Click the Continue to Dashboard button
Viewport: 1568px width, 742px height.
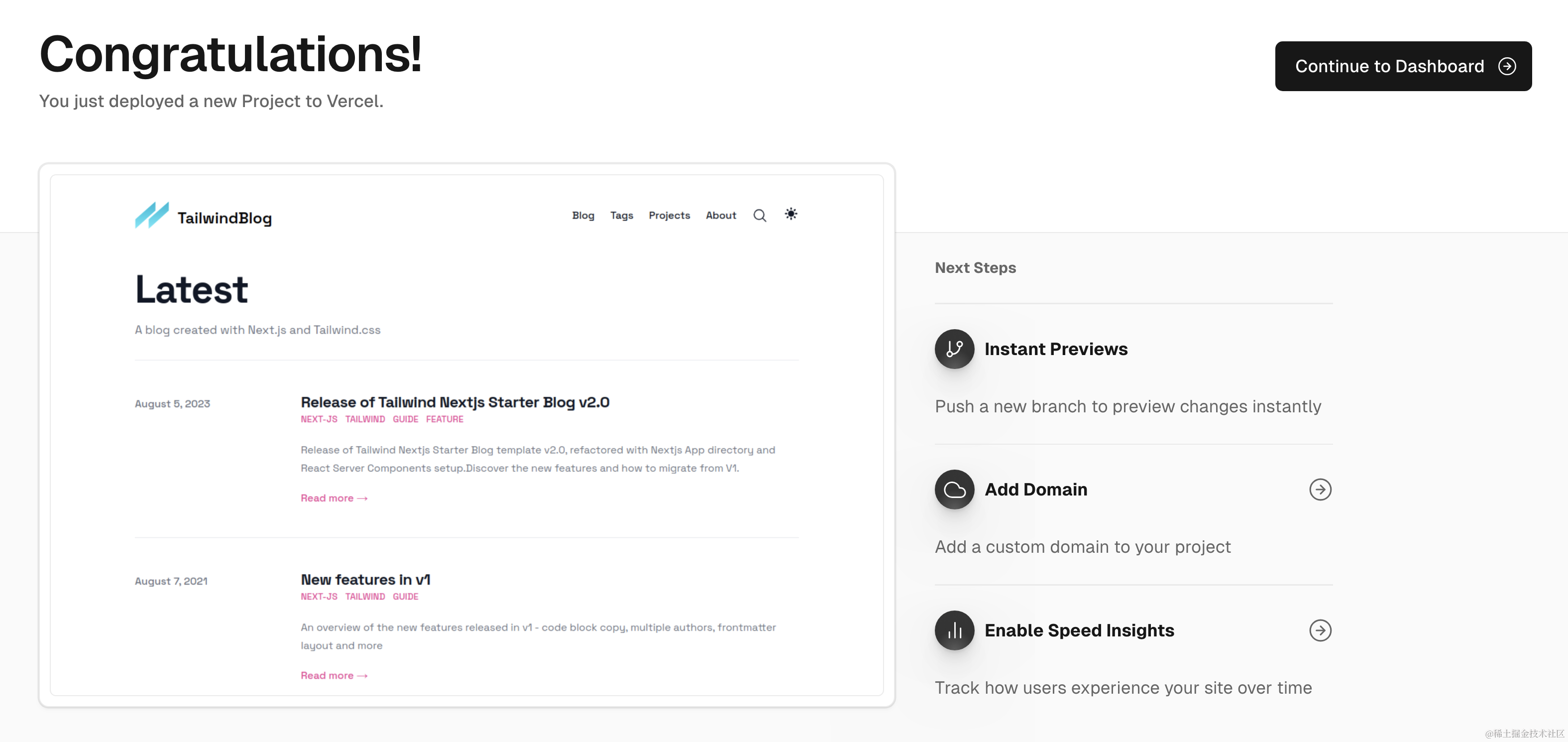(x=1402, y=66)
